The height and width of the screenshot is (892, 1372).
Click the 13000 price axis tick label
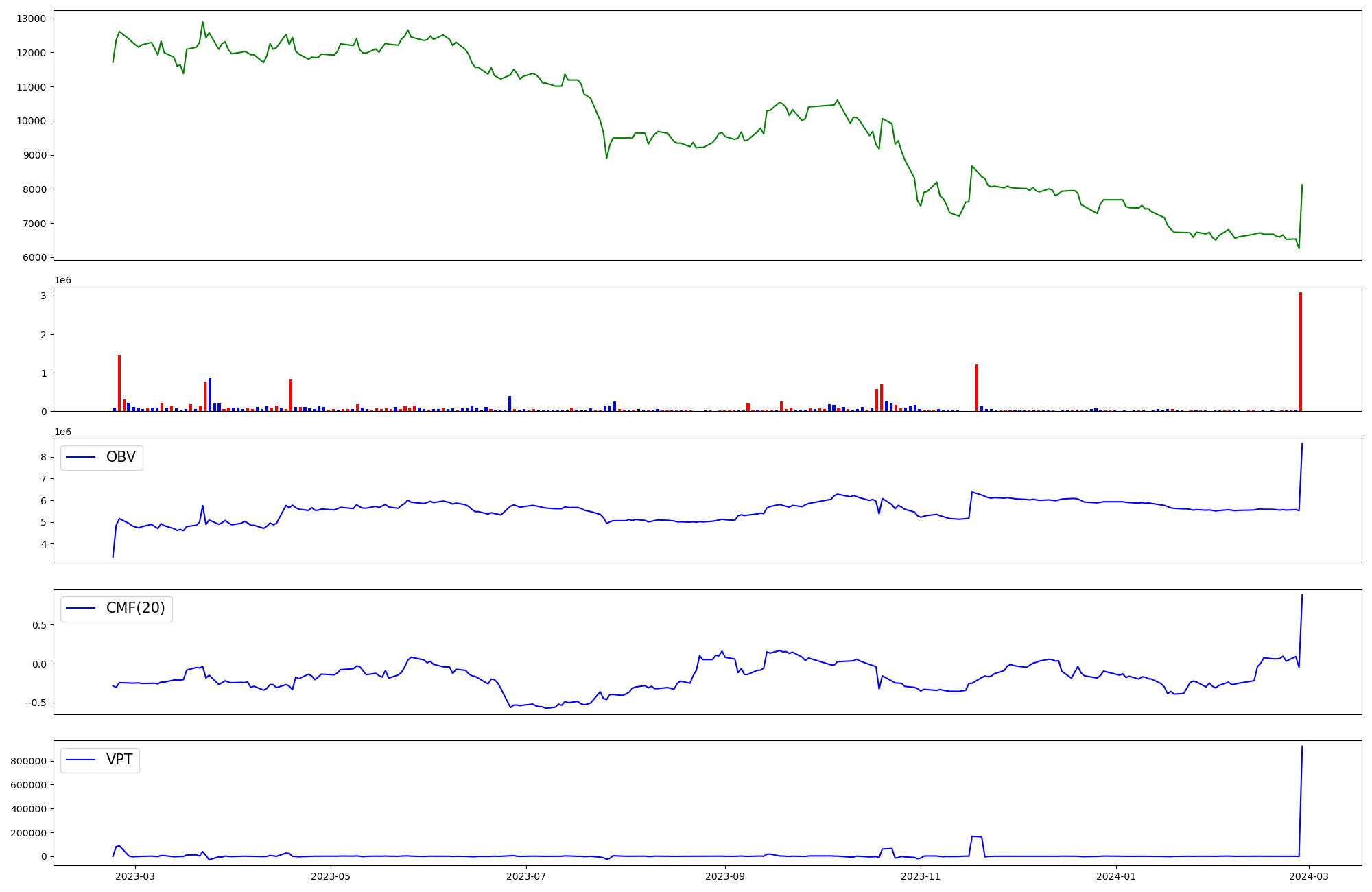30,19
